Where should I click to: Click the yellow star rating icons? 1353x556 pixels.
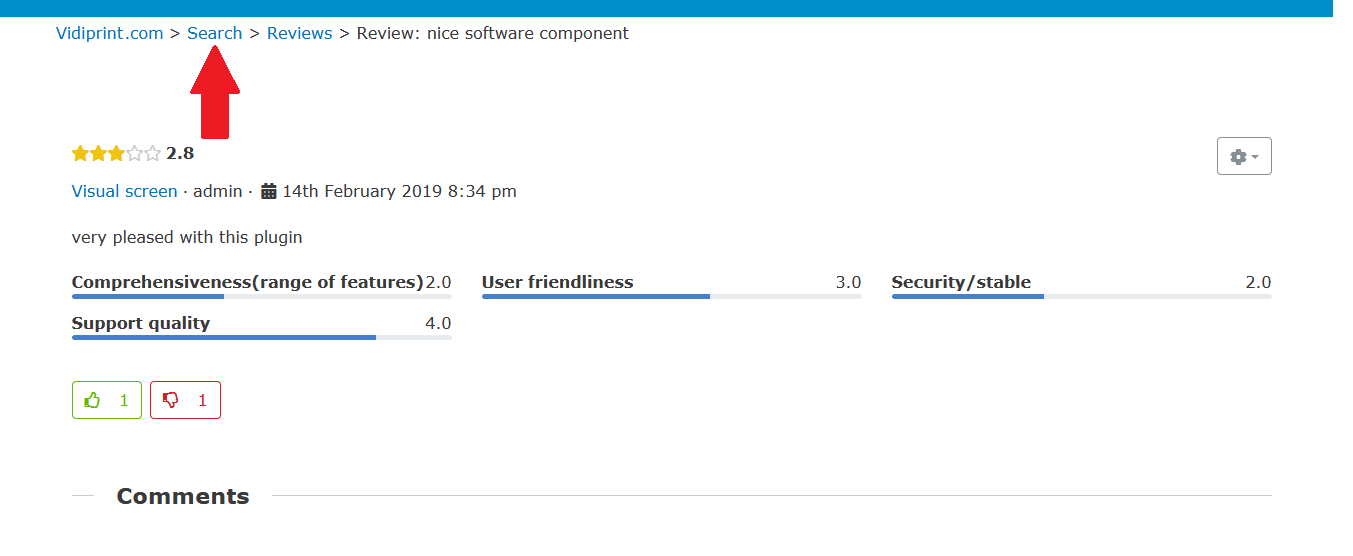click(x=98, y=153)
